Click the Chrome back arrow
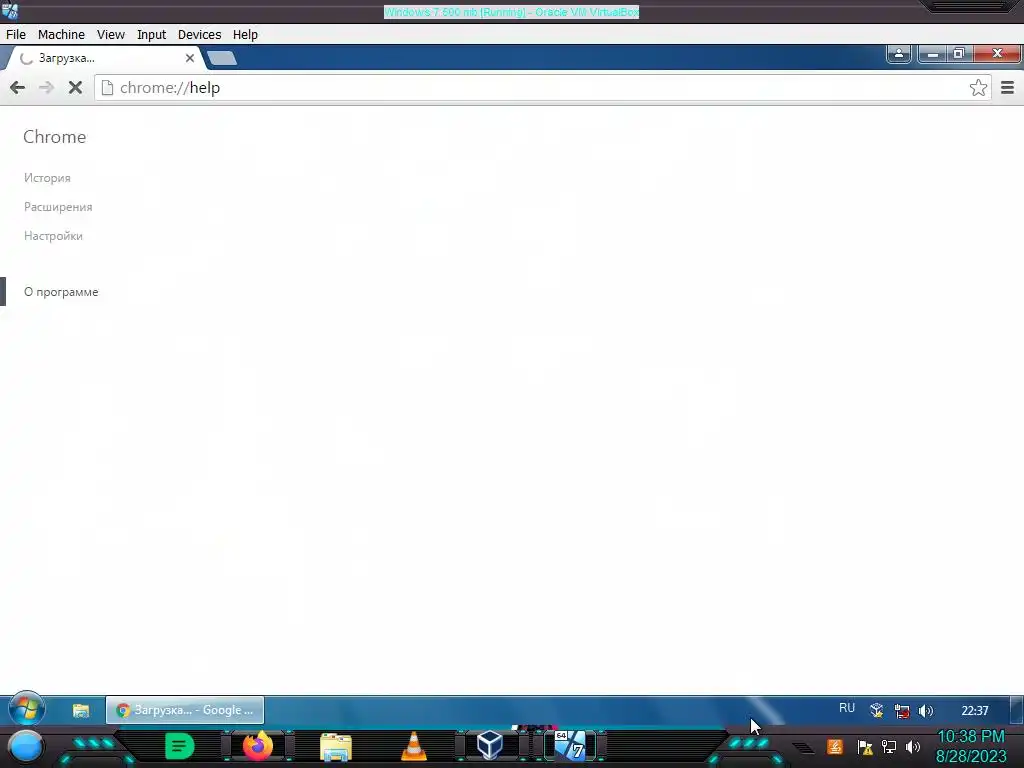Image resolution: width=1024 pixels, height=768 pixels. [18, 88]
